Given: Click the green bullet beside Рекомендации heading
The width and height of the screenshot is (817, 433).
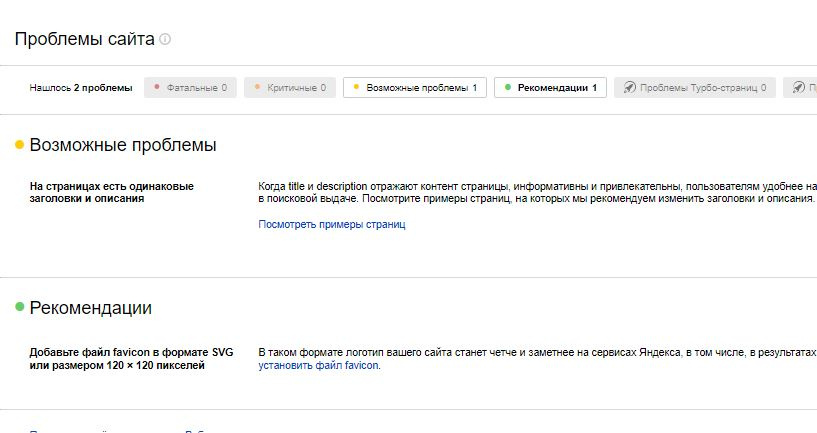Looking at the screenshot, I should pyautogui.click(x=19, y=307).
